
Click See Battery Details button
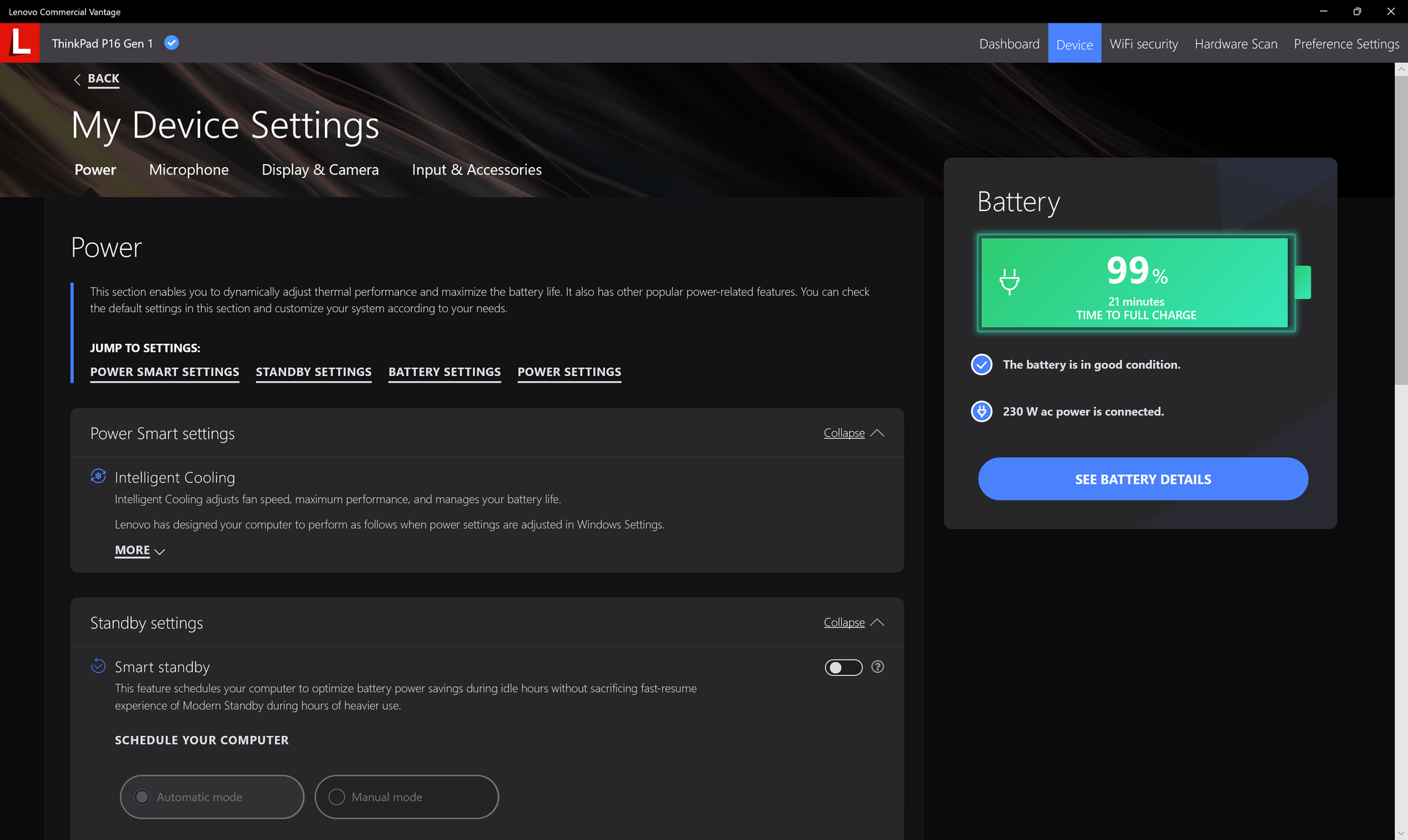[1143, 479]
